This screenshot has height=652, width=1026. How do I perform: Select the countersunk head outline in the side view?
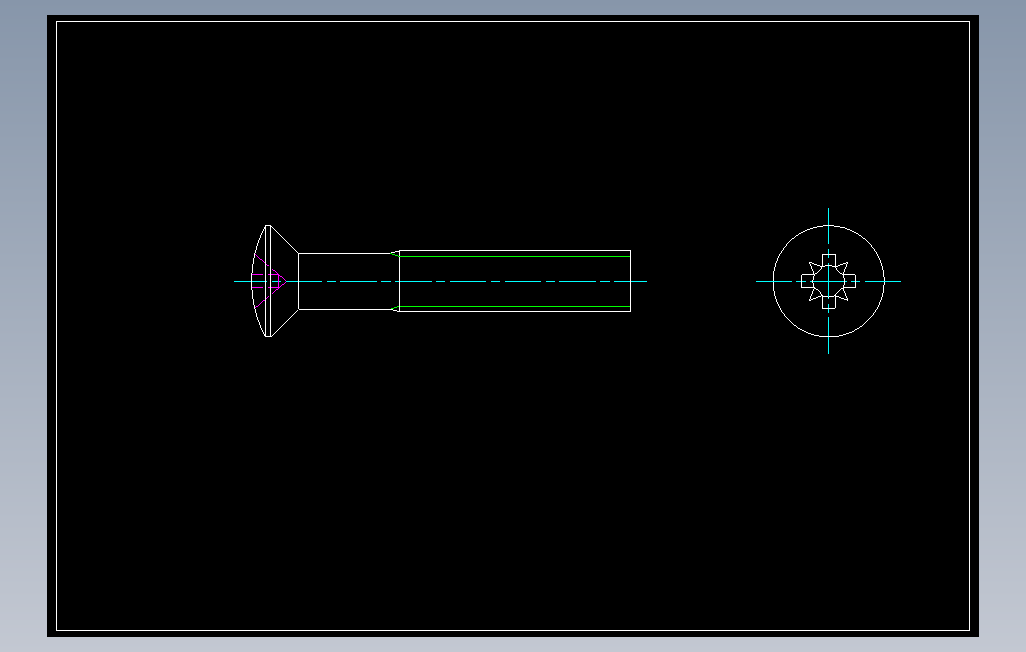tap(275, 281)
